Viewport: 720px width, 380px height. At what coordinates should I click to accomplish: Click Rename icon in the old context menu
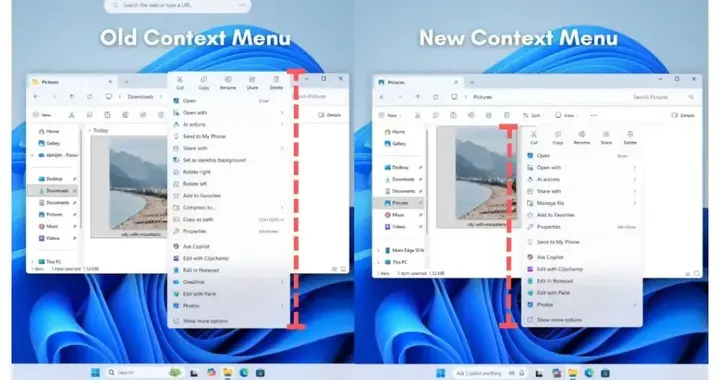228,79
